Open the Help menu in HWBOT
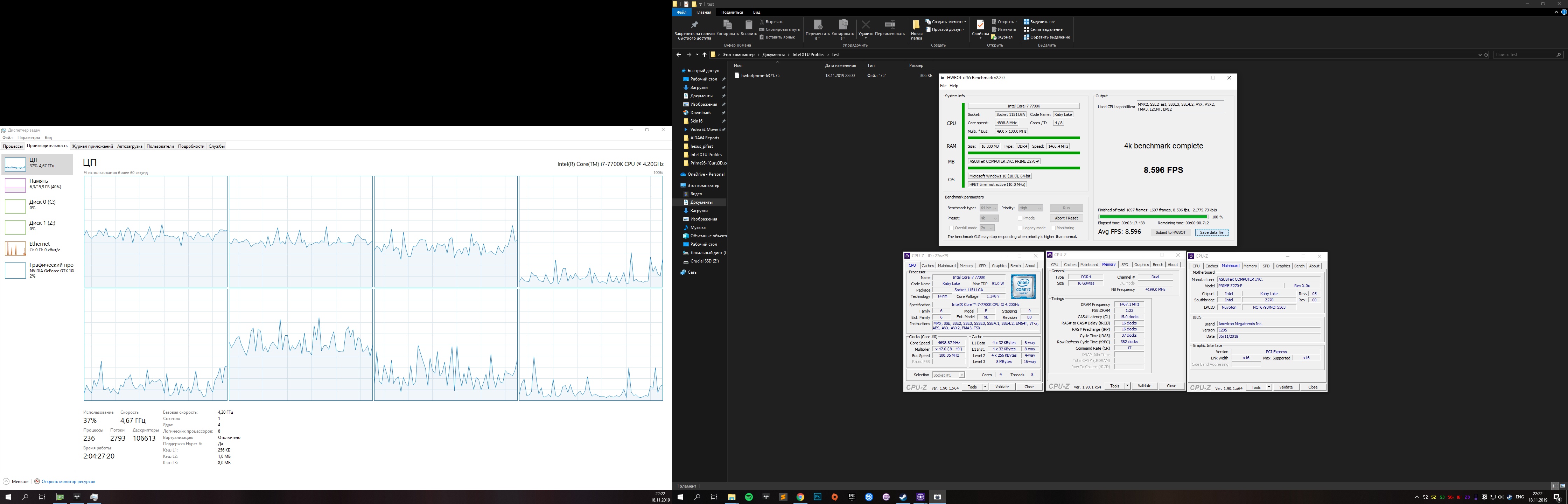This screenshot has width=1568, height=504. pos(954,86)
